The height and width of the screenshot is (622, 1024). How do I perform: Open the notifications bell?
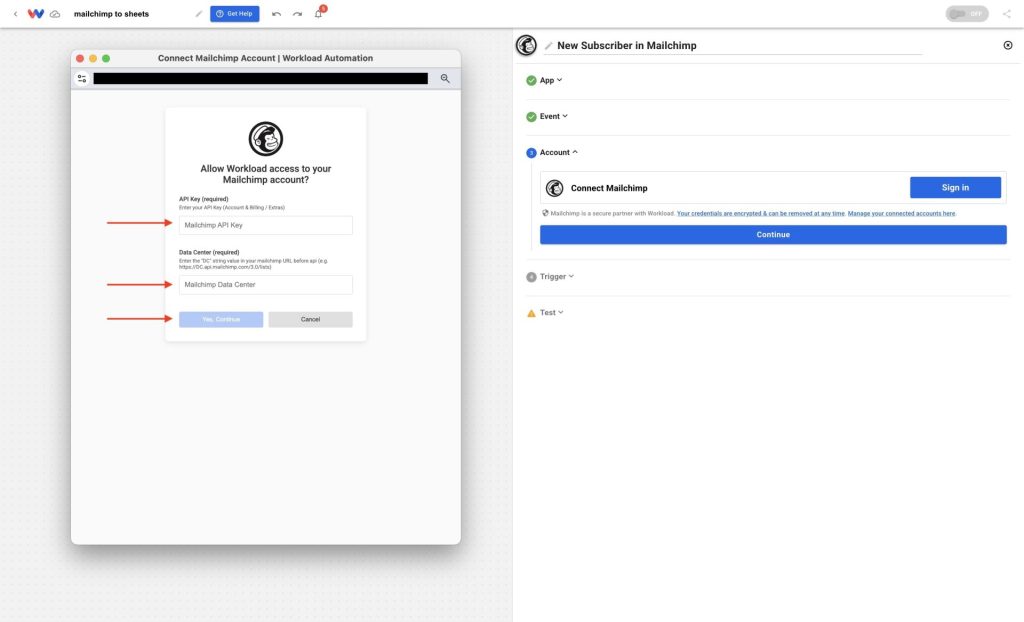pyautogui.click(x=319, y=13)
